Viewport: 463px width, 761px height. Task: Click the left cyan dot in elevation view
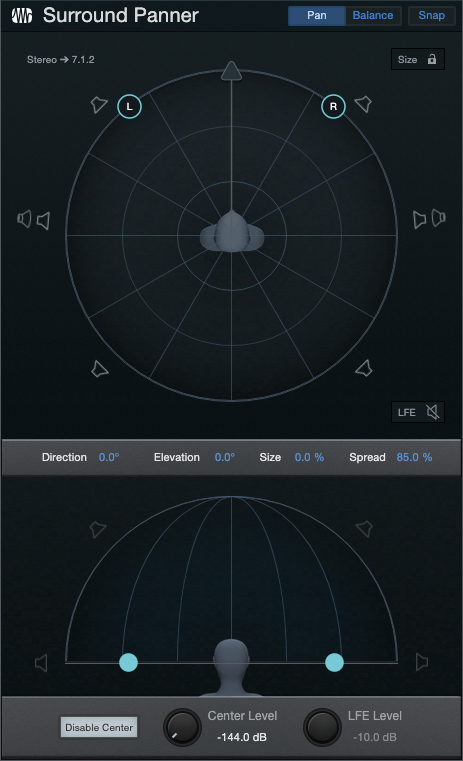pyautogui.click(x=129, y=662)
